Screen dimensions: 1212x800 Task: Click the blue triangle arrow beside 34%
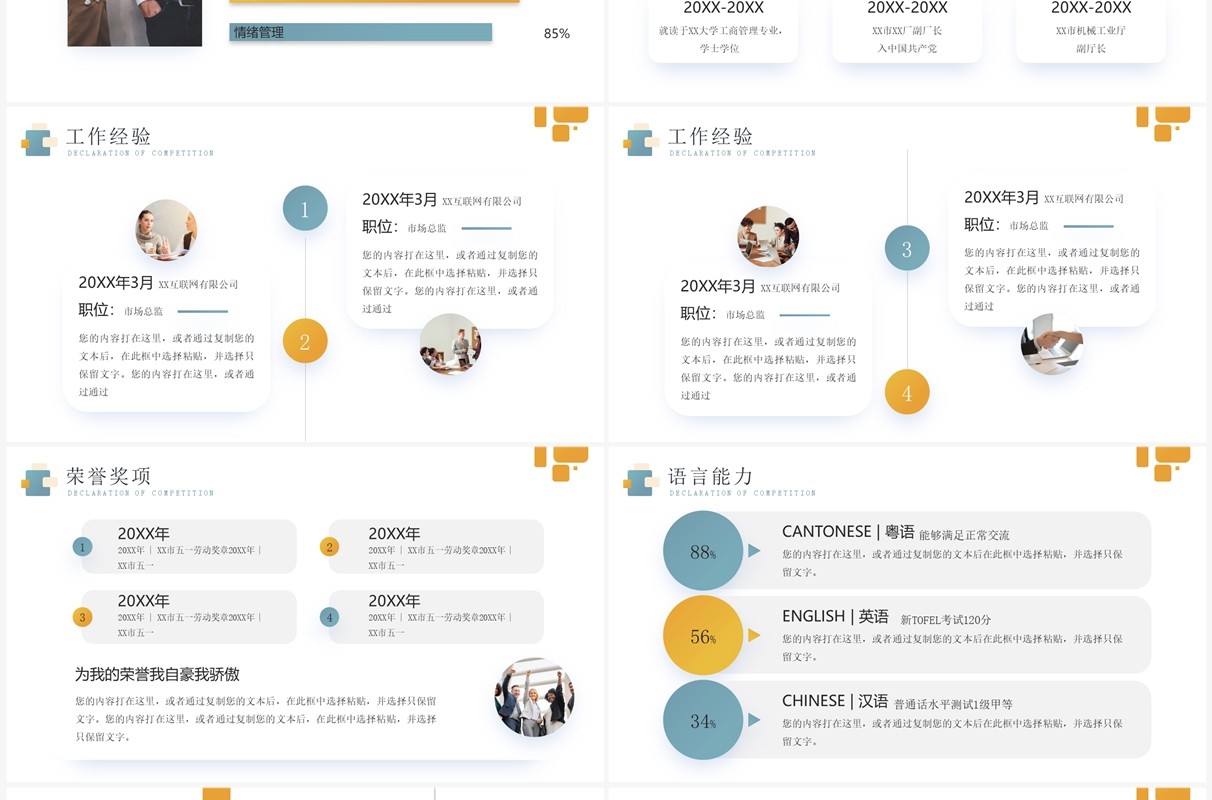pos(754,720)
